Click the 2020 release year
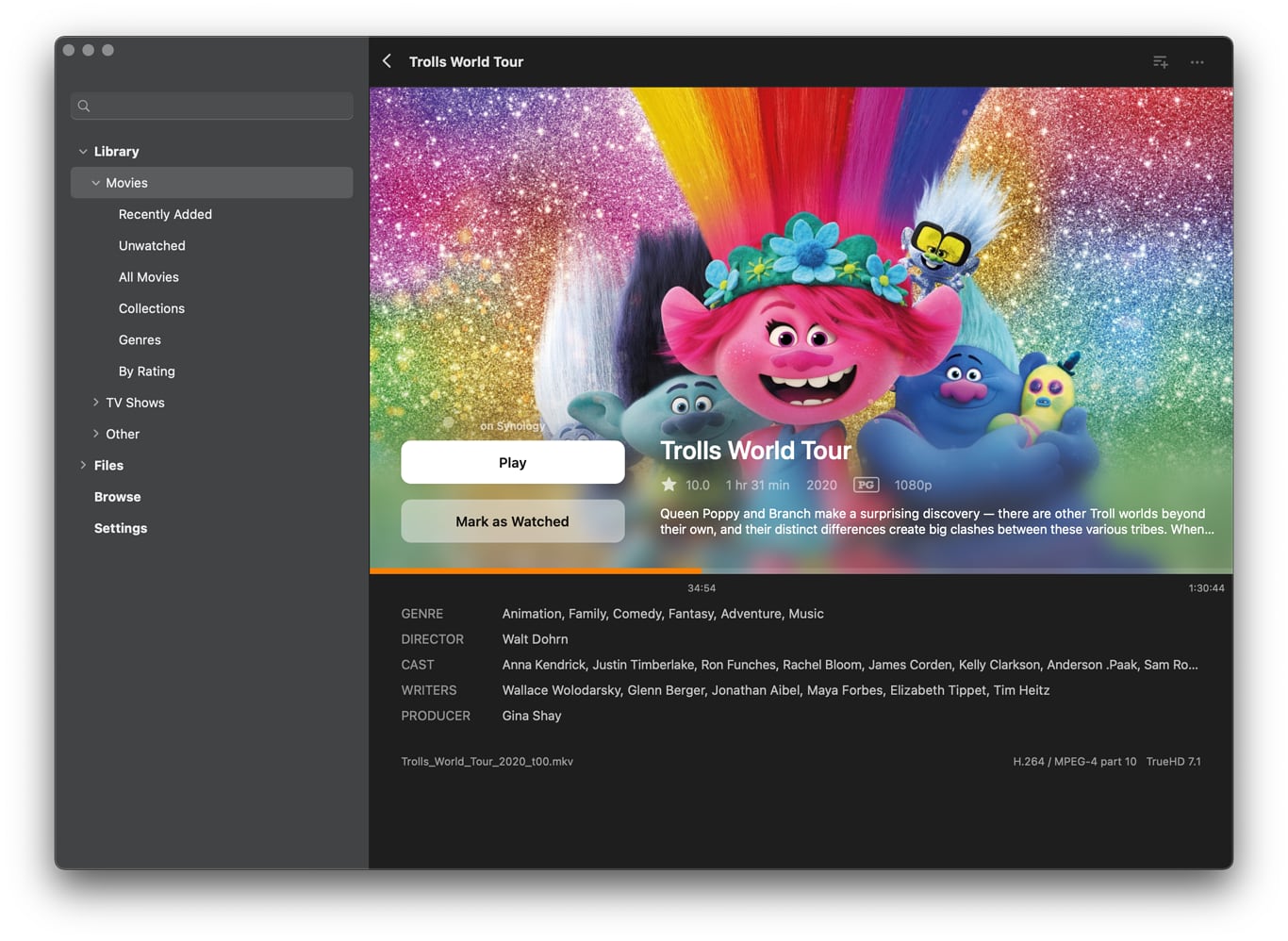Screen dimensions: 1288x941 tap(821, 485)
